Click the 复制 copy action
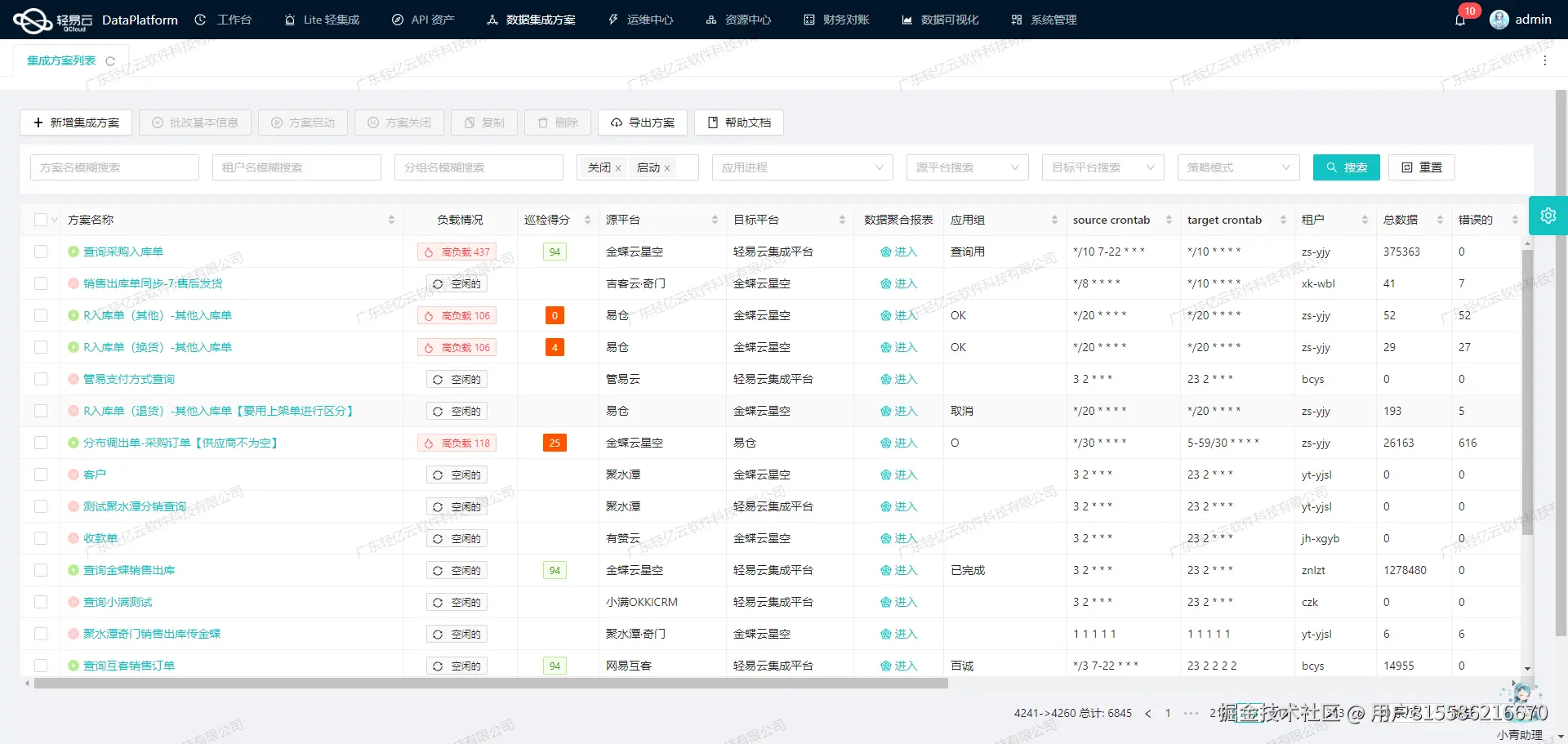 (483, 123)
